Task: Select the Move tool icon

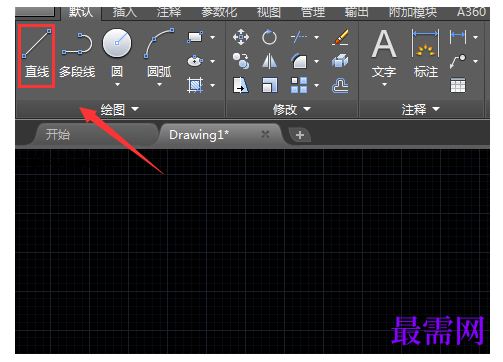Action: click(x=241, y=37)
